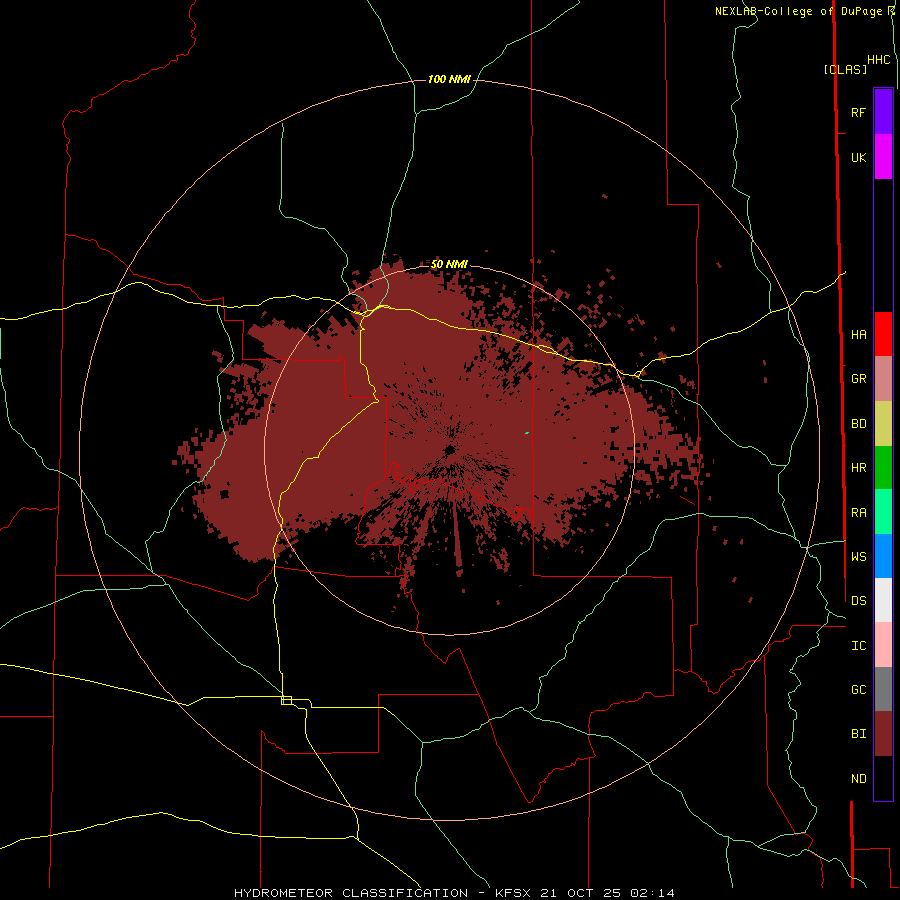900x900 pixels.
Task: Click the 'WS' legend label
Action: (x=858, y=557)
